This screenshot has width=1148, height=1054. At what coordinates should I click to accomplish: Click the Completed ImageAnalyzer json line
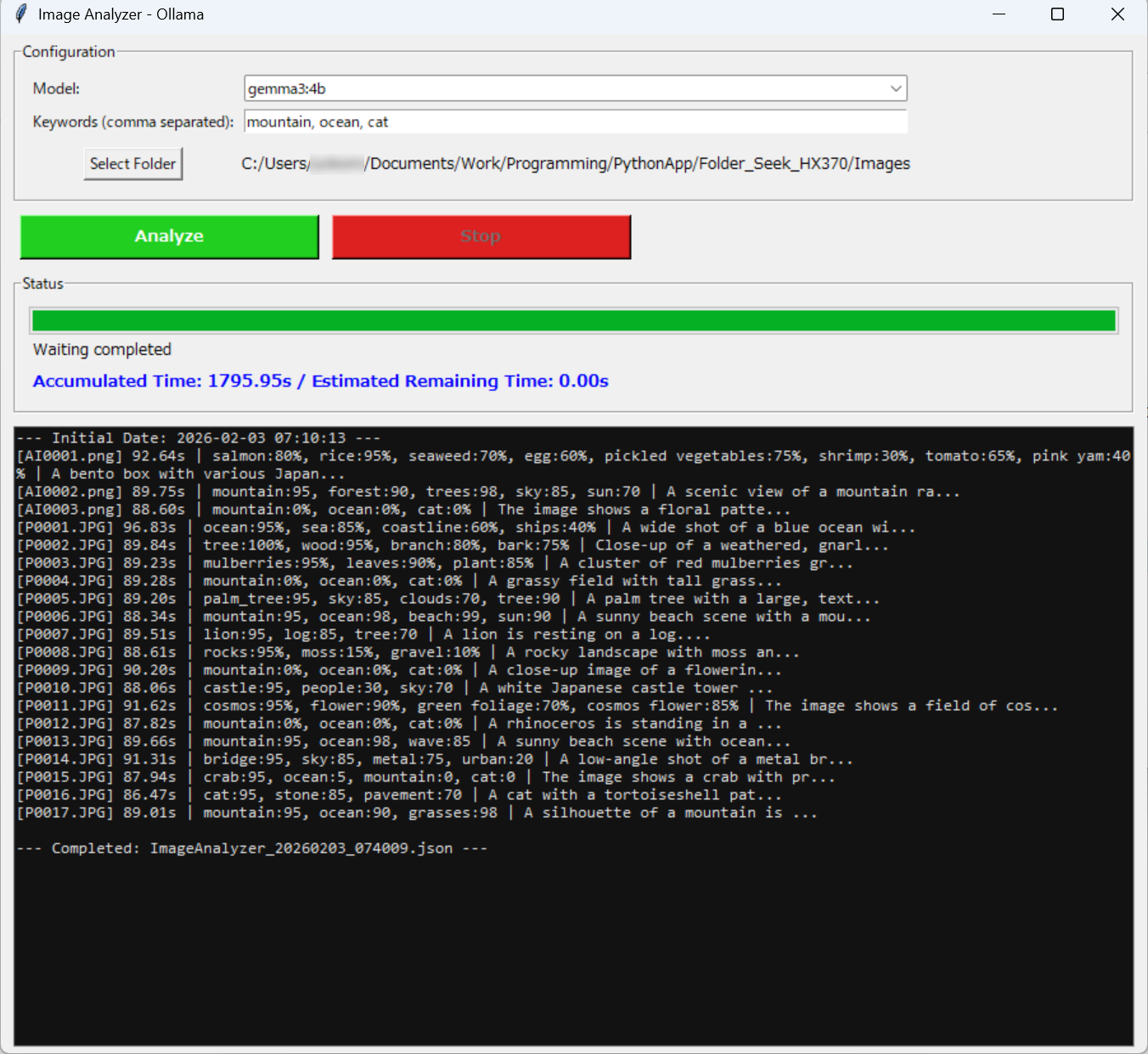tap(252, 848)
